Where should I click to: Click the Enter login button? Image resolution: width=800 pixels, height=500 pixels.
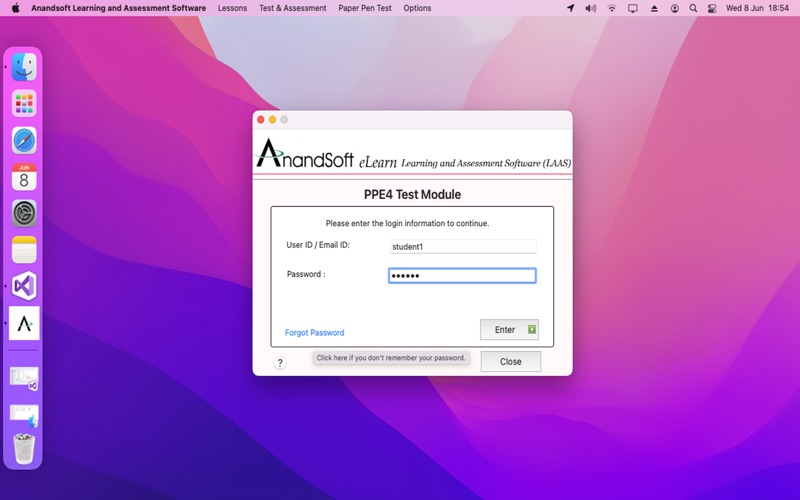[x=509, y=330]
